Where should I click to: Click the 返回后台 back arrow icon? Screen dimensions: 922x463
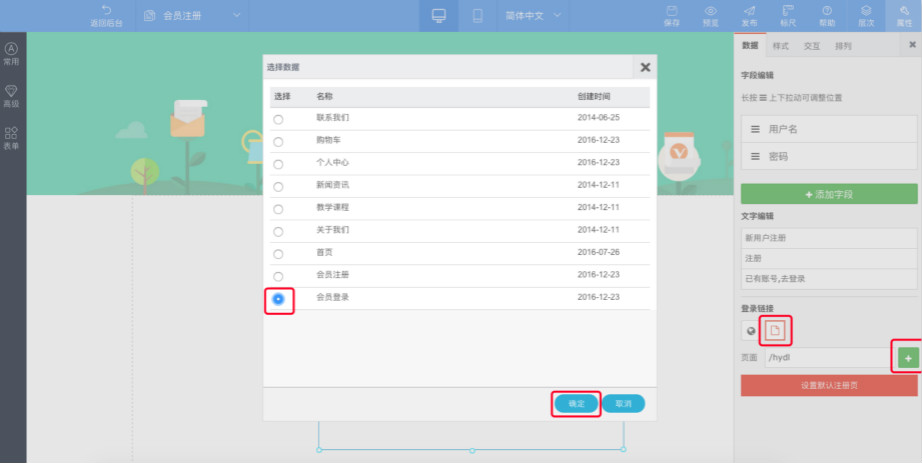tap(107, 10)
